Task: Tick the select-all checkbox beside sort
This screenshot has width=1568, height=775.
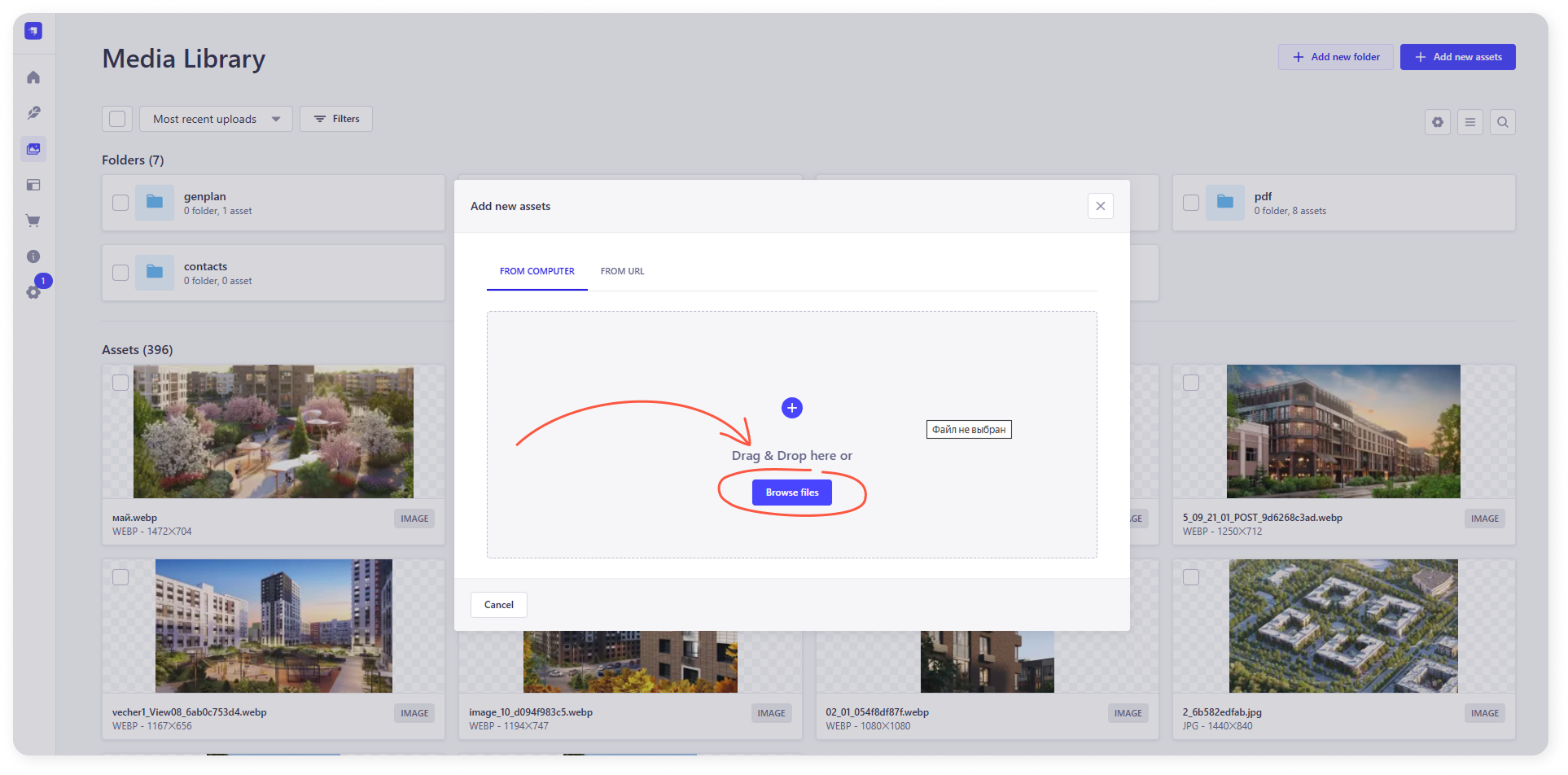Action: (x=117, y=119)
